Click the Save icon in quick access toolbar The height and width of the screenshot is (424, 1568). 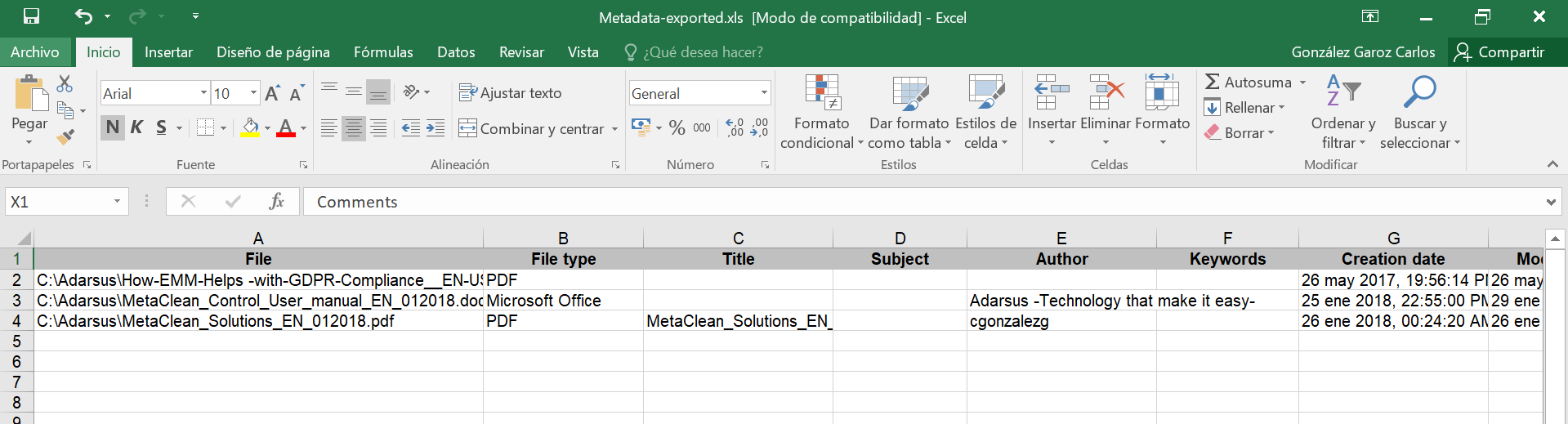click(x=31, y=16)
